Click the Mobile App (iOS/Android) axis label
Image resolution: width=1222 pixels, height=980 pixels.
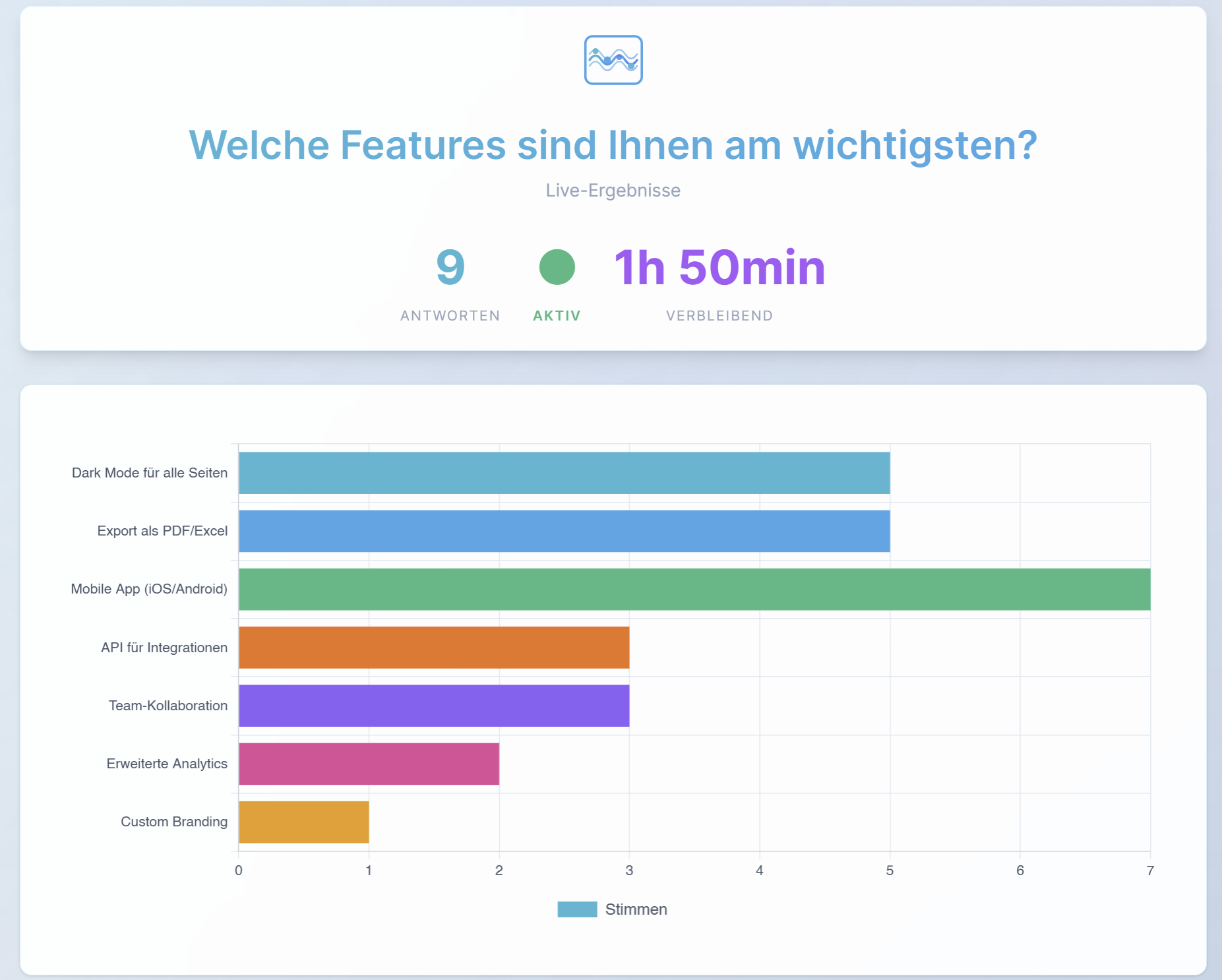[149, 589]
